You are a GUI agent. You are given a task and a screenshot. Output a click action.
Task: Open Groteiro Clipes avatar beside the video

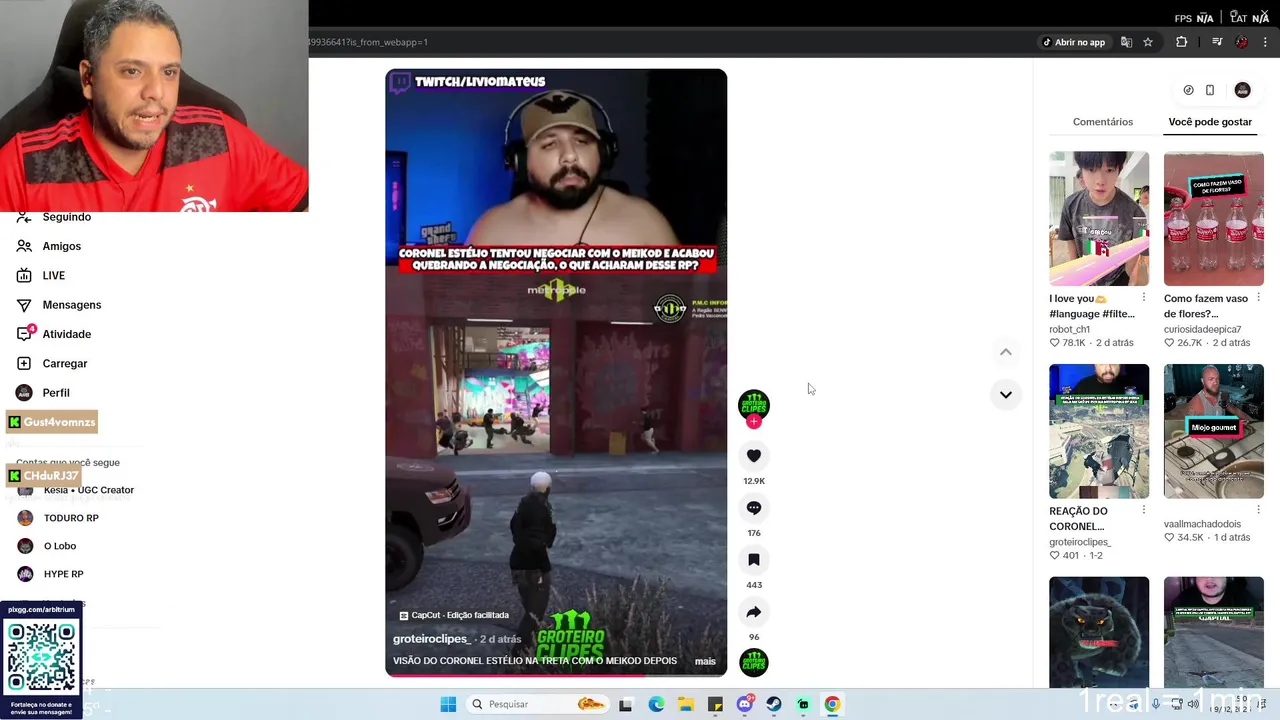[x=754, y=404]
